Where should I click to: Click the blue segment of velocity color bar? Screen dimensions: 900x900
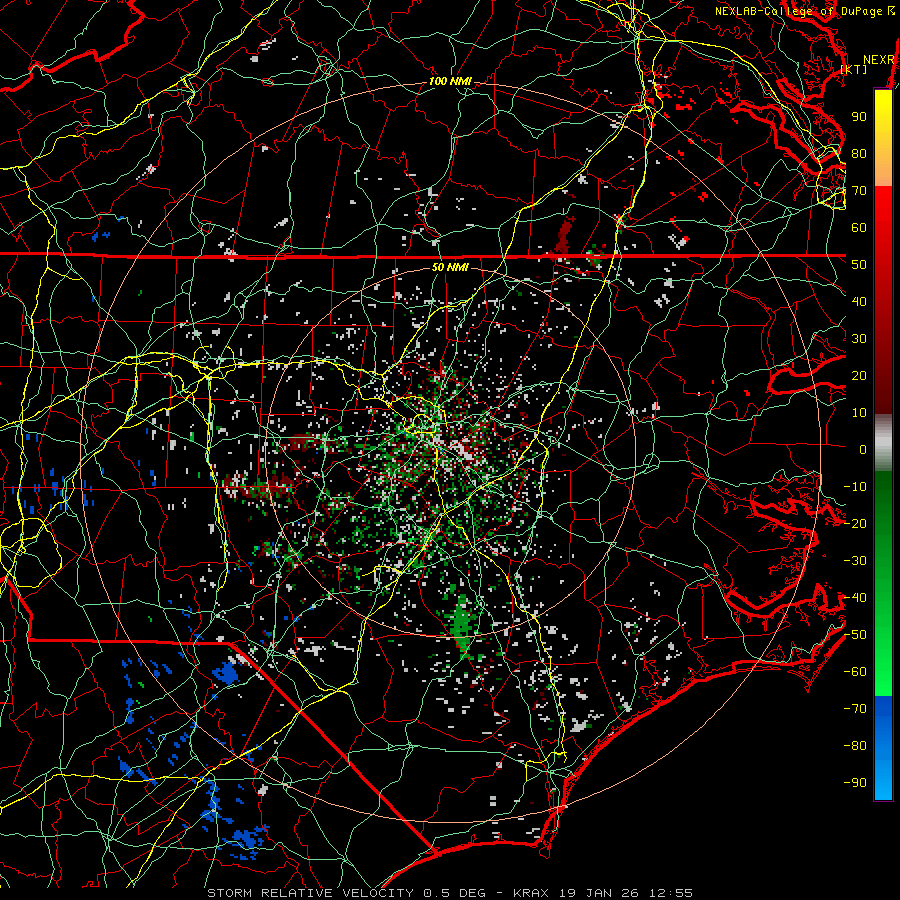click(x=883, y=748)
